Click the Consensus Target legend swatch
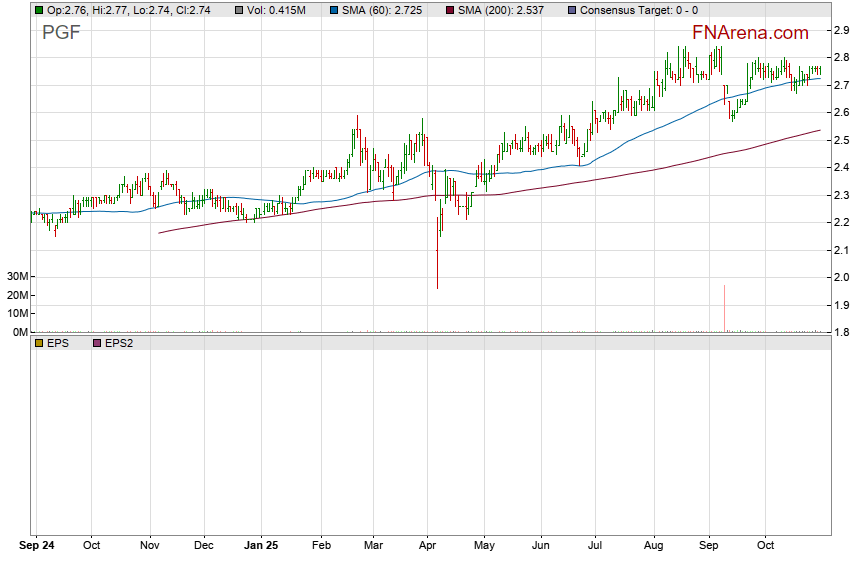Viewport: 859px width, 566px height. click(571, 9)
